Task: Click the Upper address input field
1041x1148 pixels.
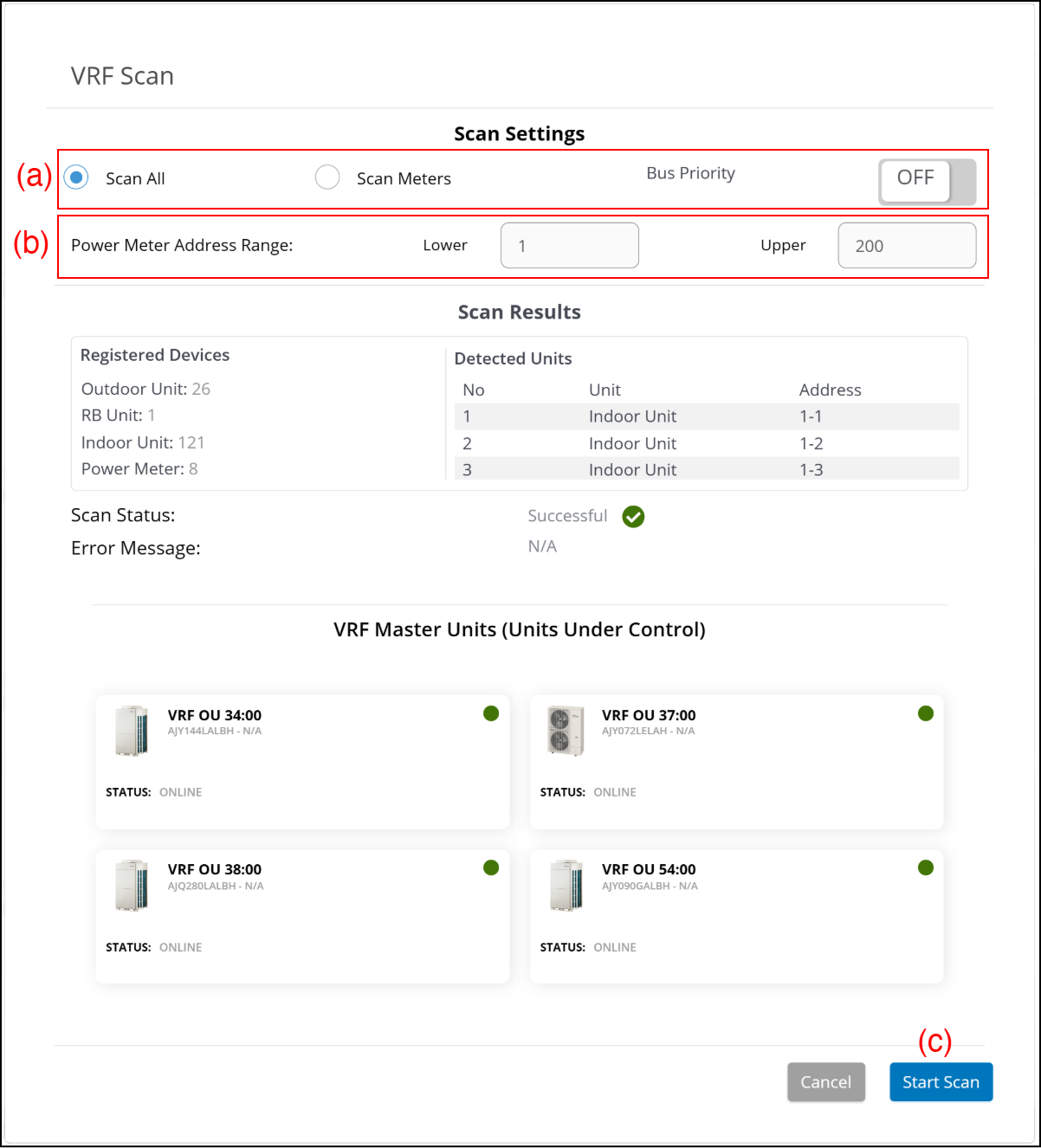Action: click(906, 246)
